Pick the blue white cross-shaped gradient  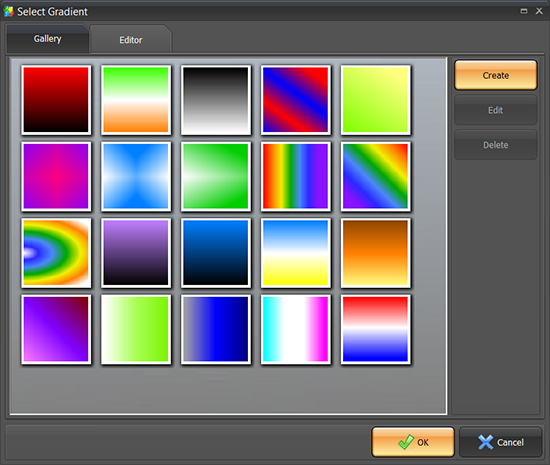tap(136, 176)
